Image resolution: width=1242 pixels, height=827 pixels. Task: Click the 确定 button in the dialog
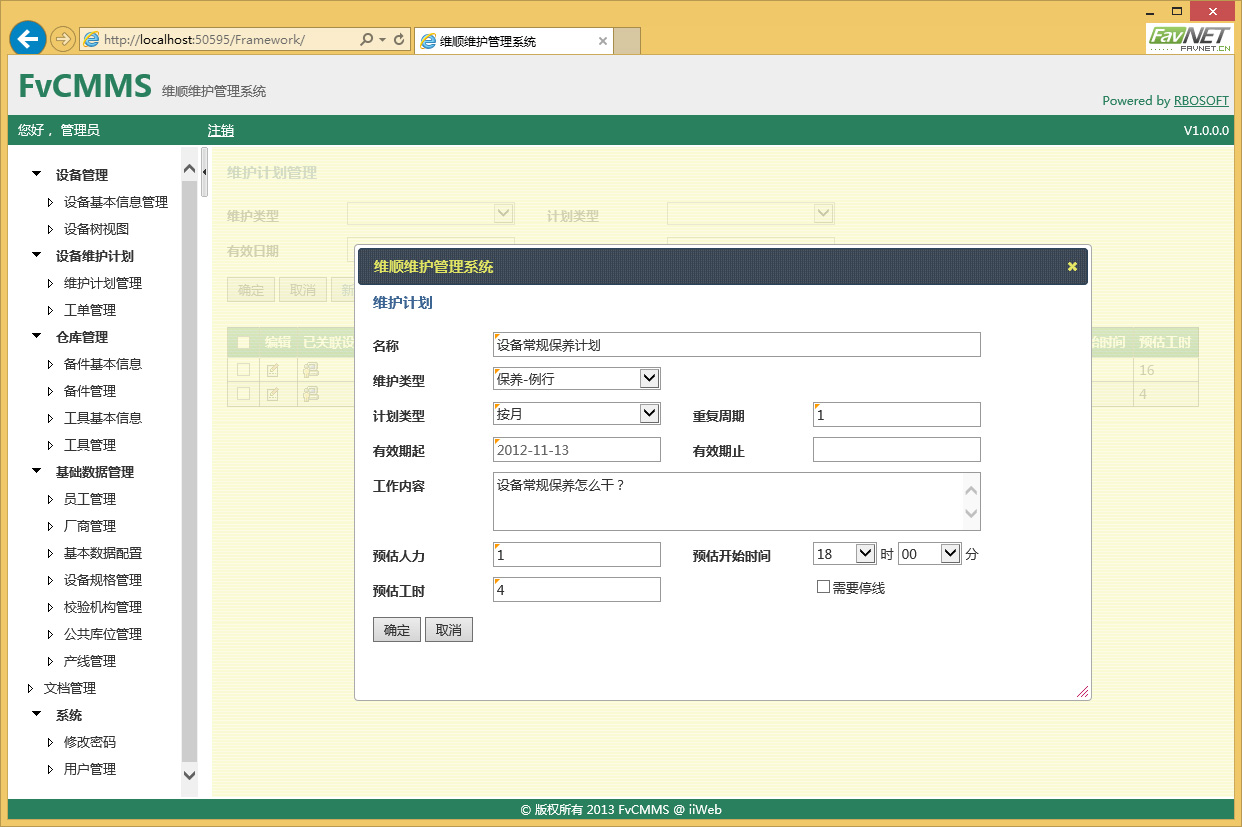397,630
